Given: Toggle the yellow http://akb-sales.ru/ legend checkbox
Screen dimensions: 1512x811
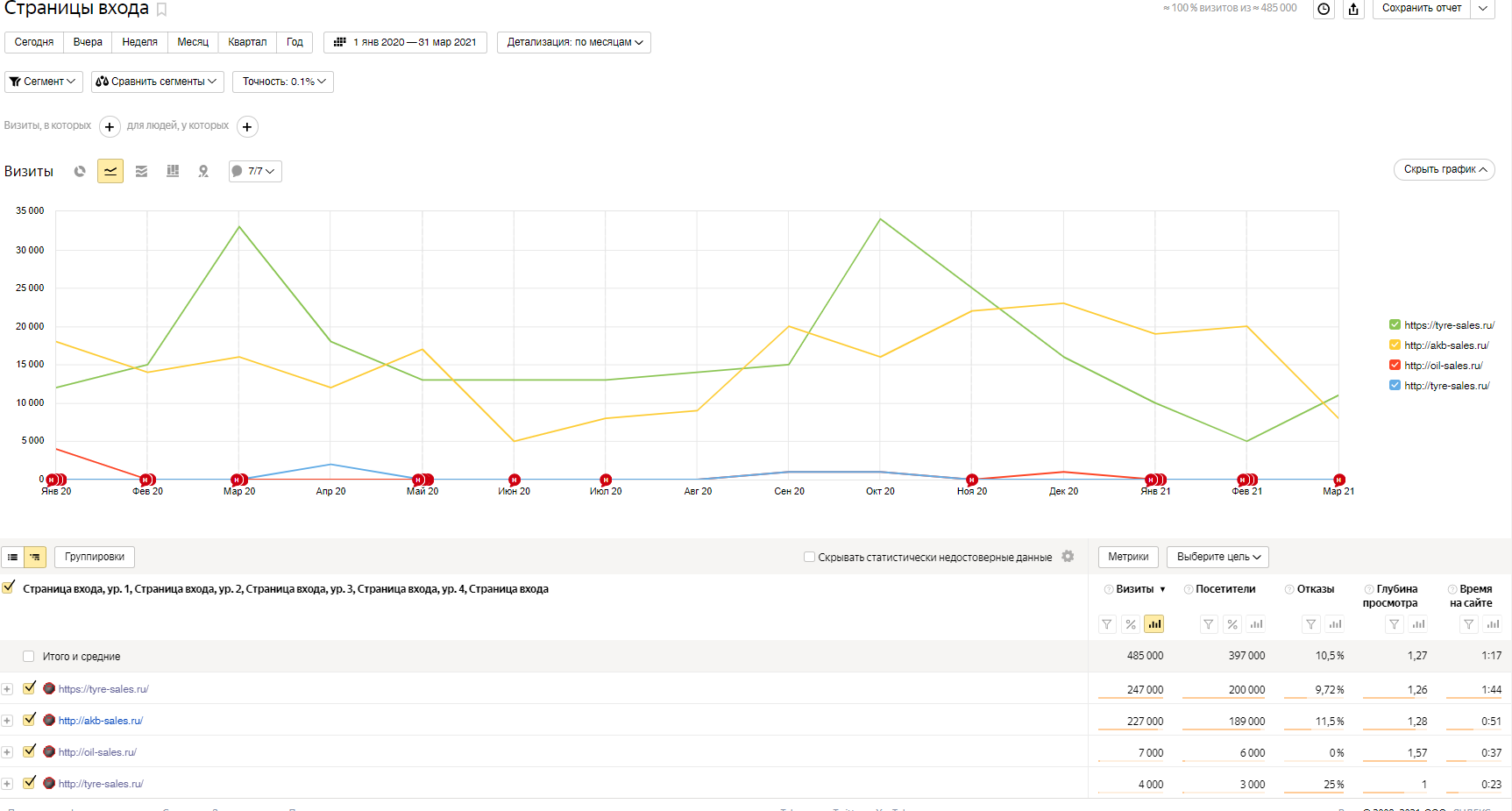Looking at the screenshot, I should click(1395, 345).
